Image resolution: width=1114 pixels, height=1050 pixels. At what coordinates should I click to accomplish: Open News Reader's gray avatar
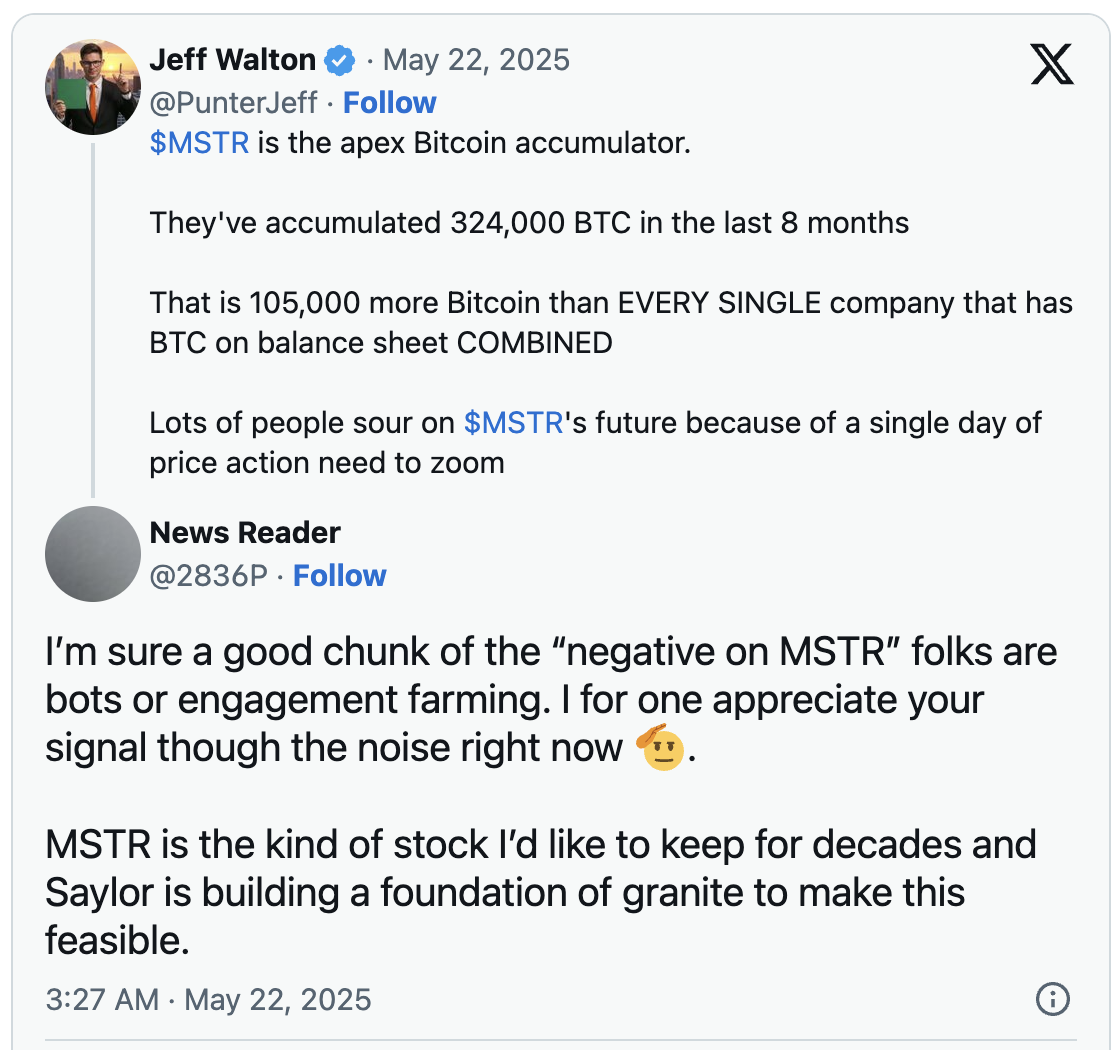pyautogui.click(x=93, y=553)
